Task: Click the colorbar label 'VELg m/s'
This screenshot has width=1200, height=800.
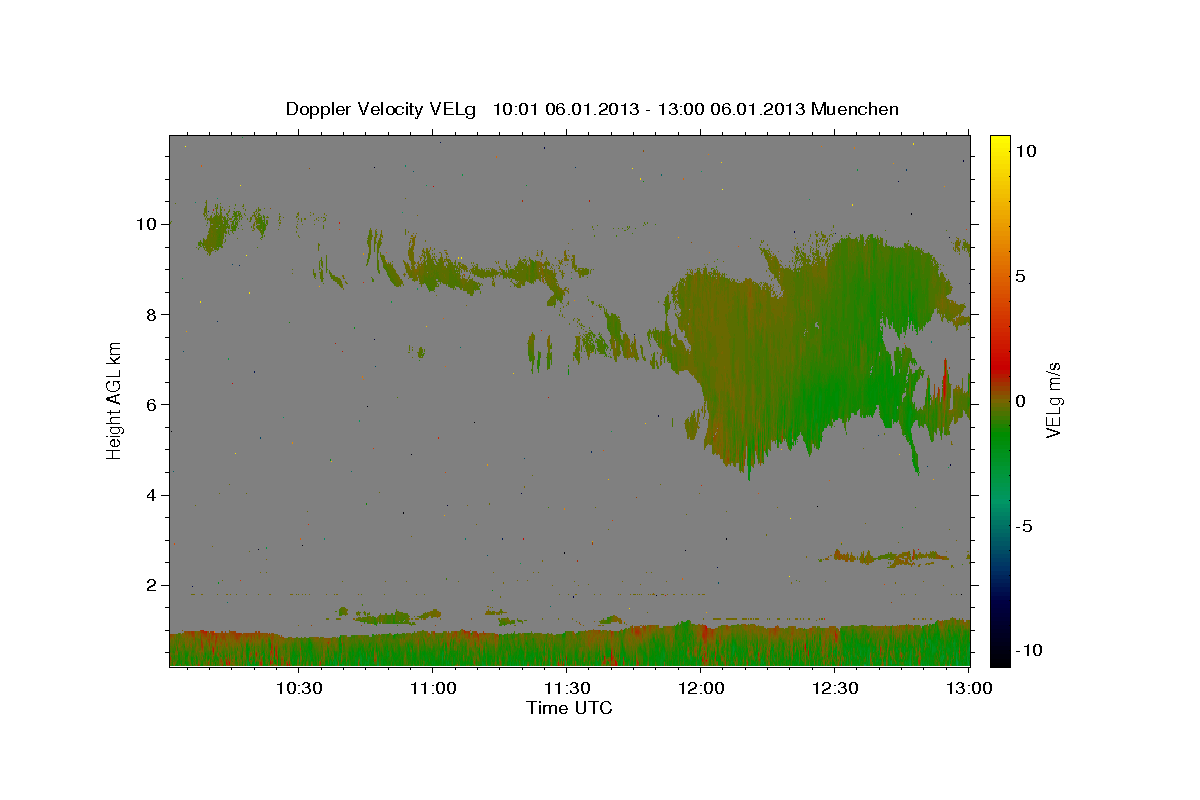Action: point(1053,400)
